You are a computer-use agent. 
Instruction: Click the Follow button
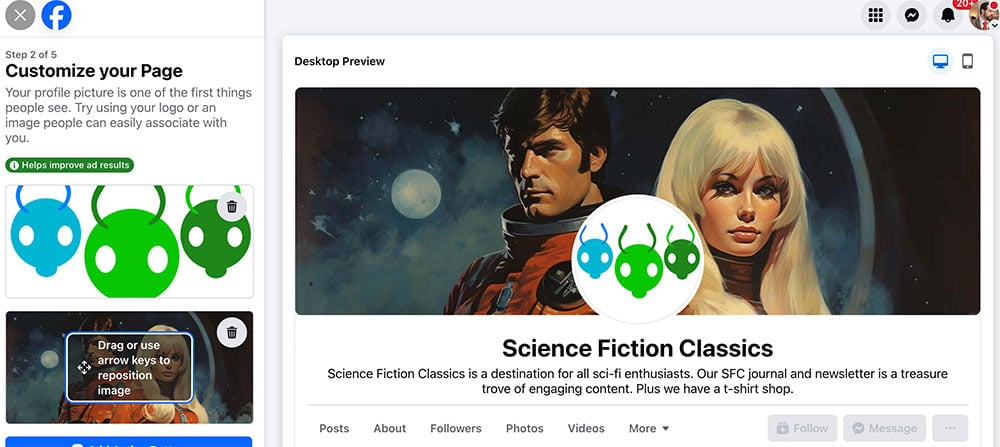[x=802, y=429]
